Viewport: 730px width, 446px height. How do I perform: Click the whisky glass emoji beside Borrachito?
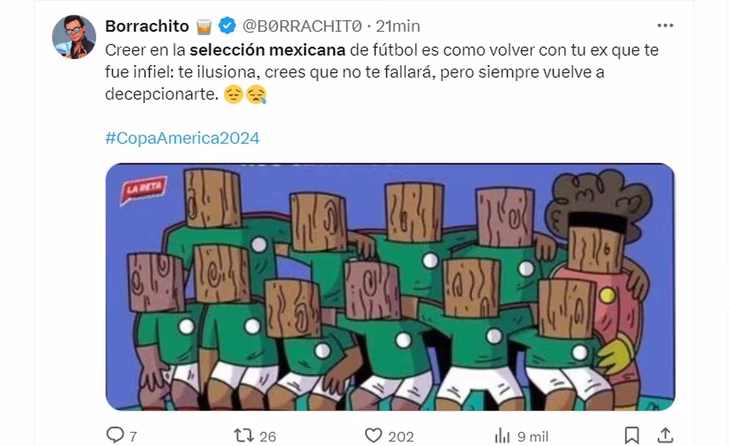(203, 27)
